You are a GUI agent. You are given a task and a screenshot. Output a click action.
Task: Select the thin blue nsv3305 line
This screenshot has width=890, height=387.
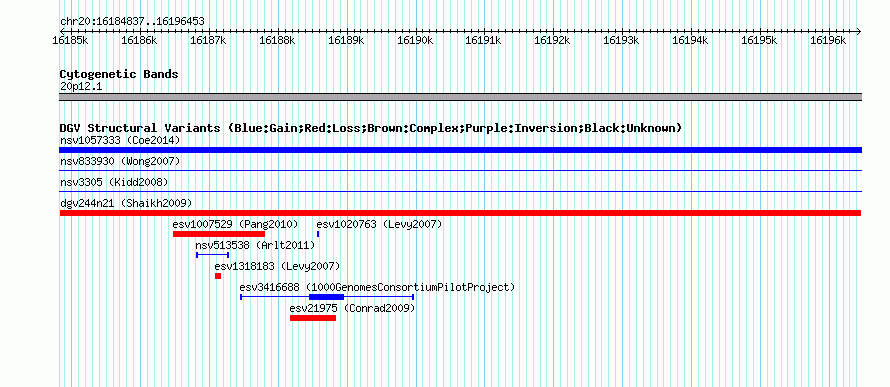(460, 191)
